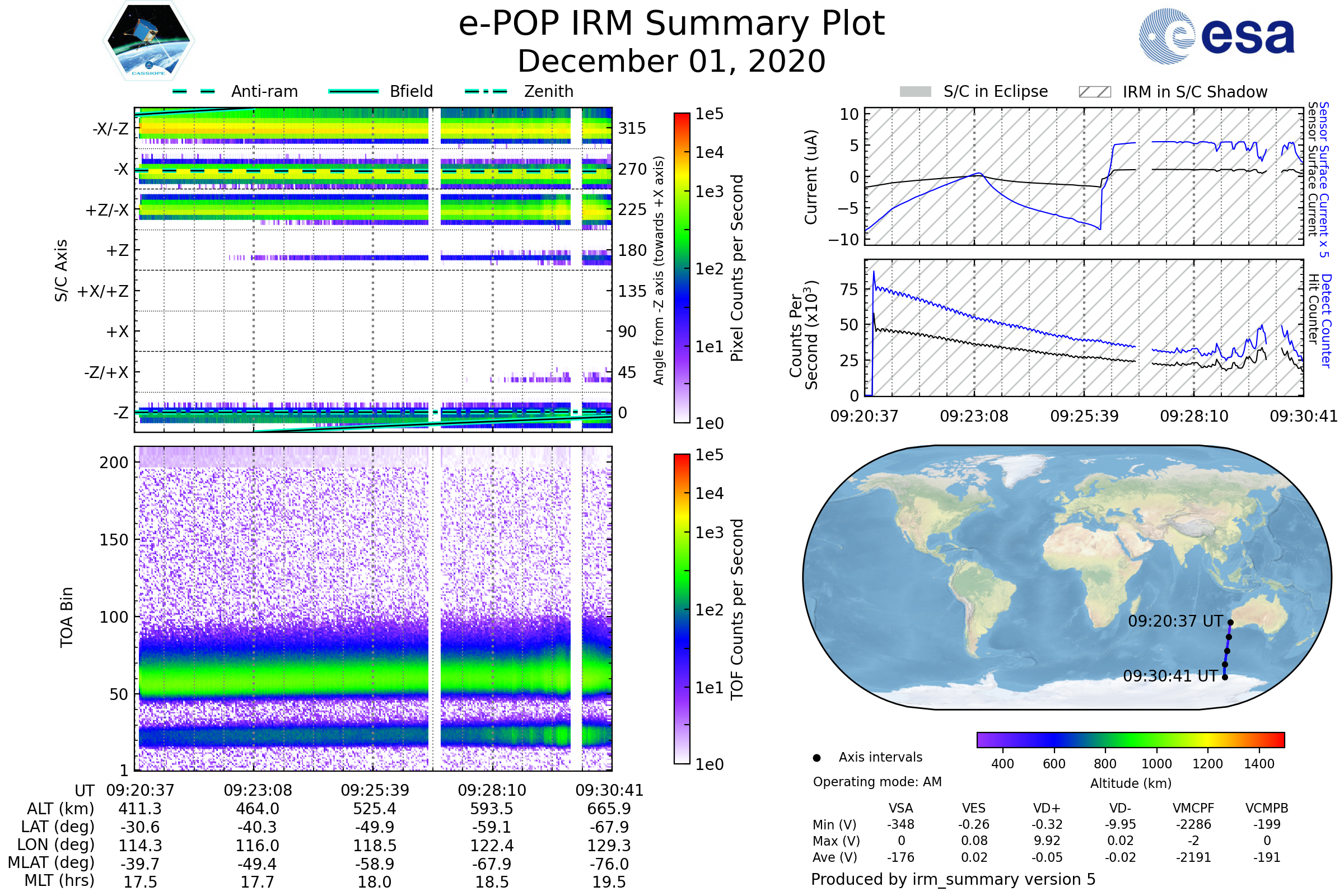Click the Altitude (km) color bar
Screen dimensions: 1344x896
[1130, 739]
